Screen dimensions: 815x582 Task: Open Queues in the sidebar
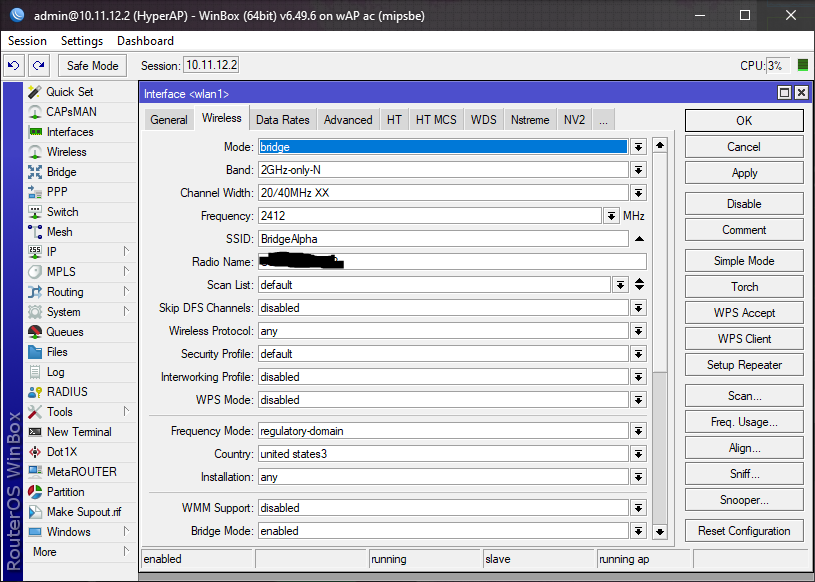(65, 332)
